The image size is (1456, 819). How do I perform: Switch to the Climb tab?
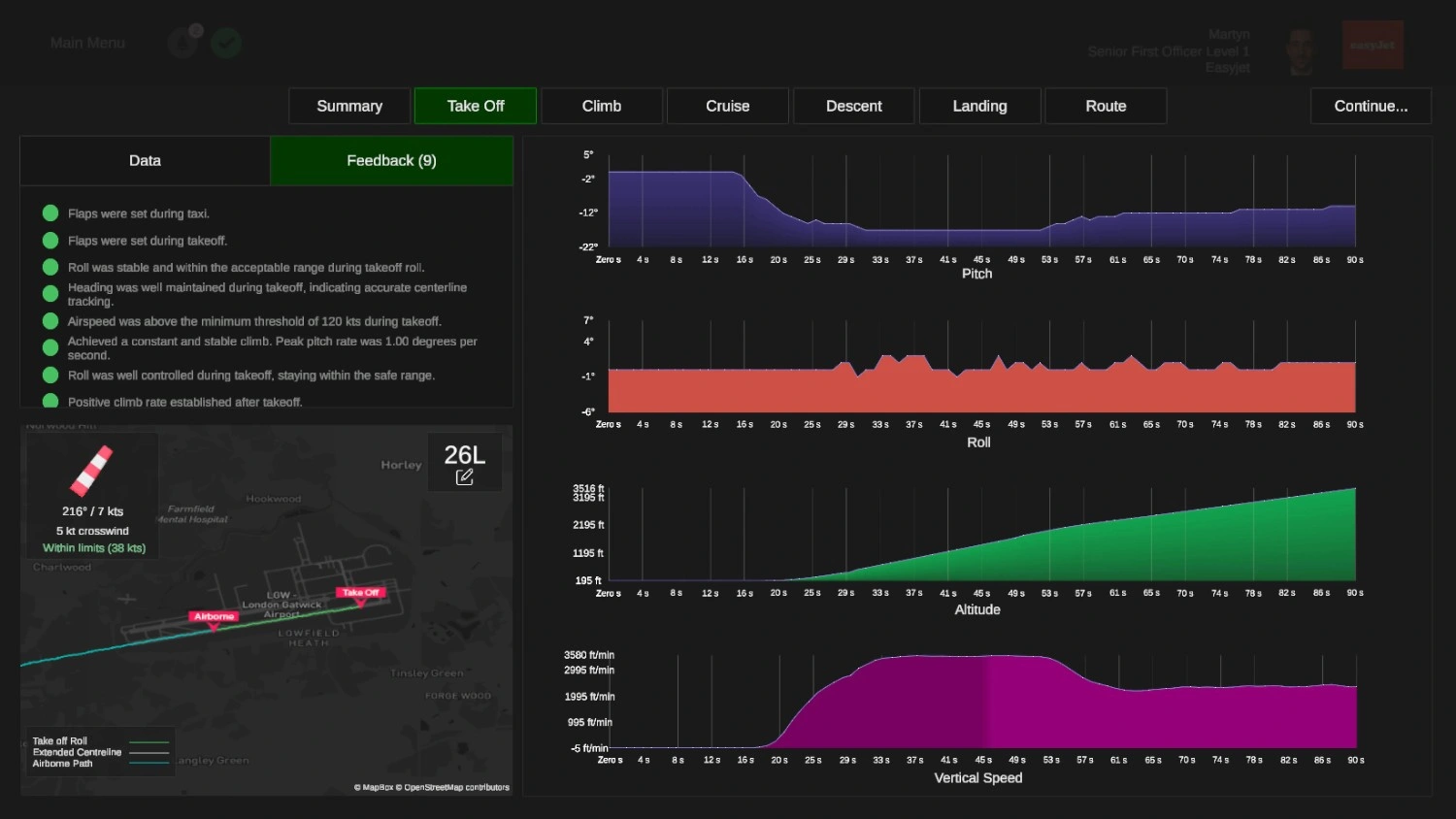[x=602, y=106]
